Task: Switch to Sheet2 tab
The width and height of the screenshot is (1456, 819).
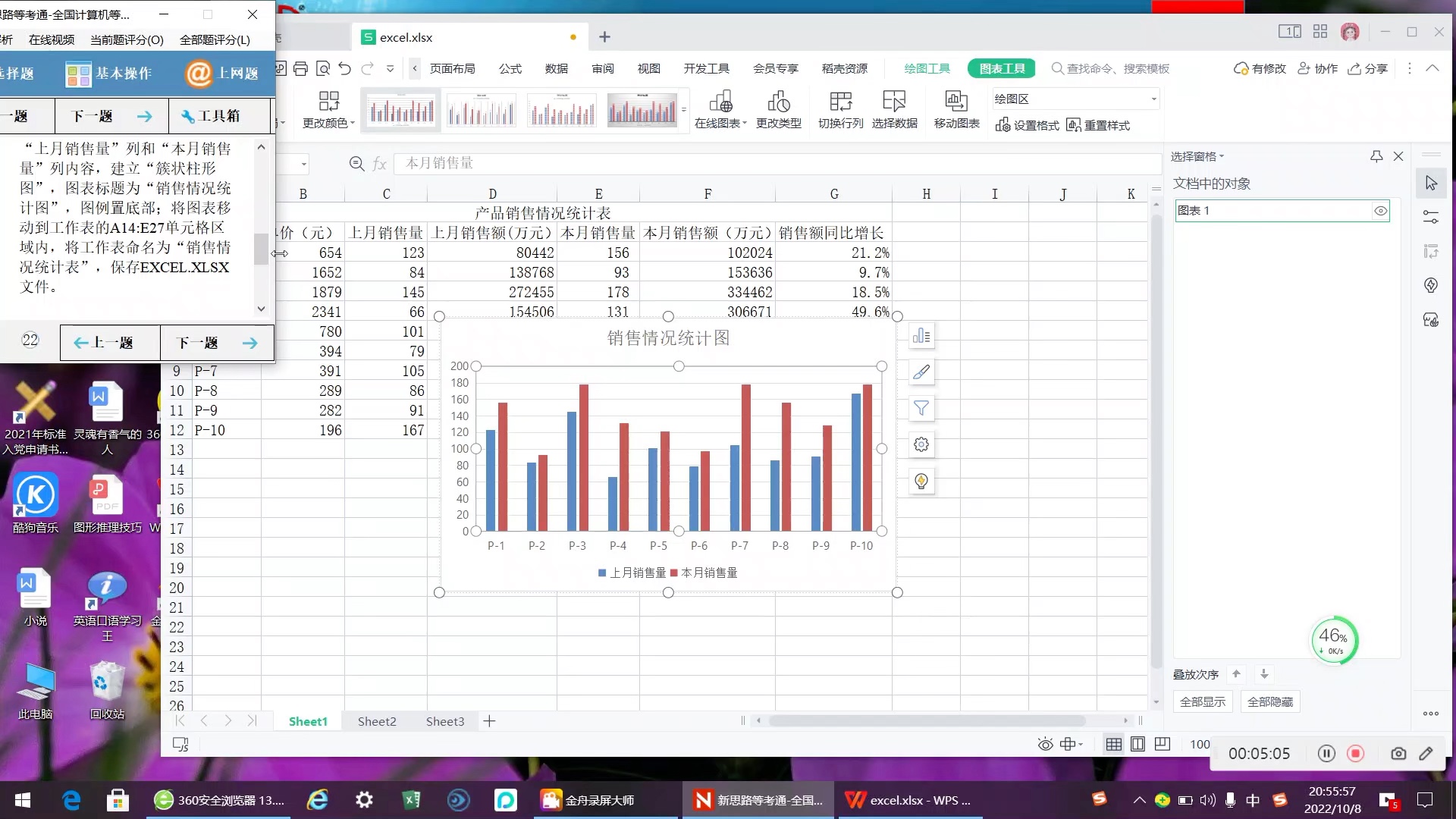Action: 377,721
